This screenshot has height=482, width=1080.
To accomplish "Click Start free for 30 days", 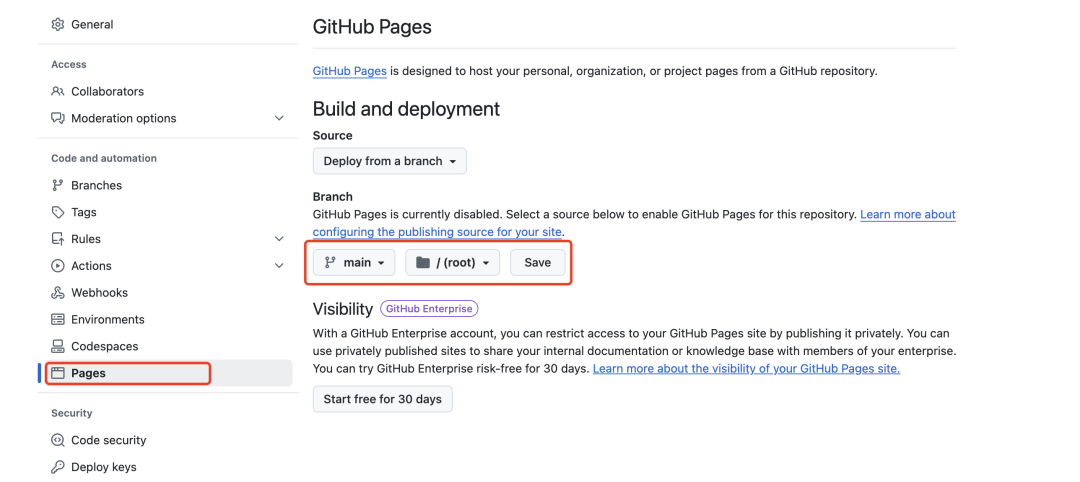I will tap(383, 399).
